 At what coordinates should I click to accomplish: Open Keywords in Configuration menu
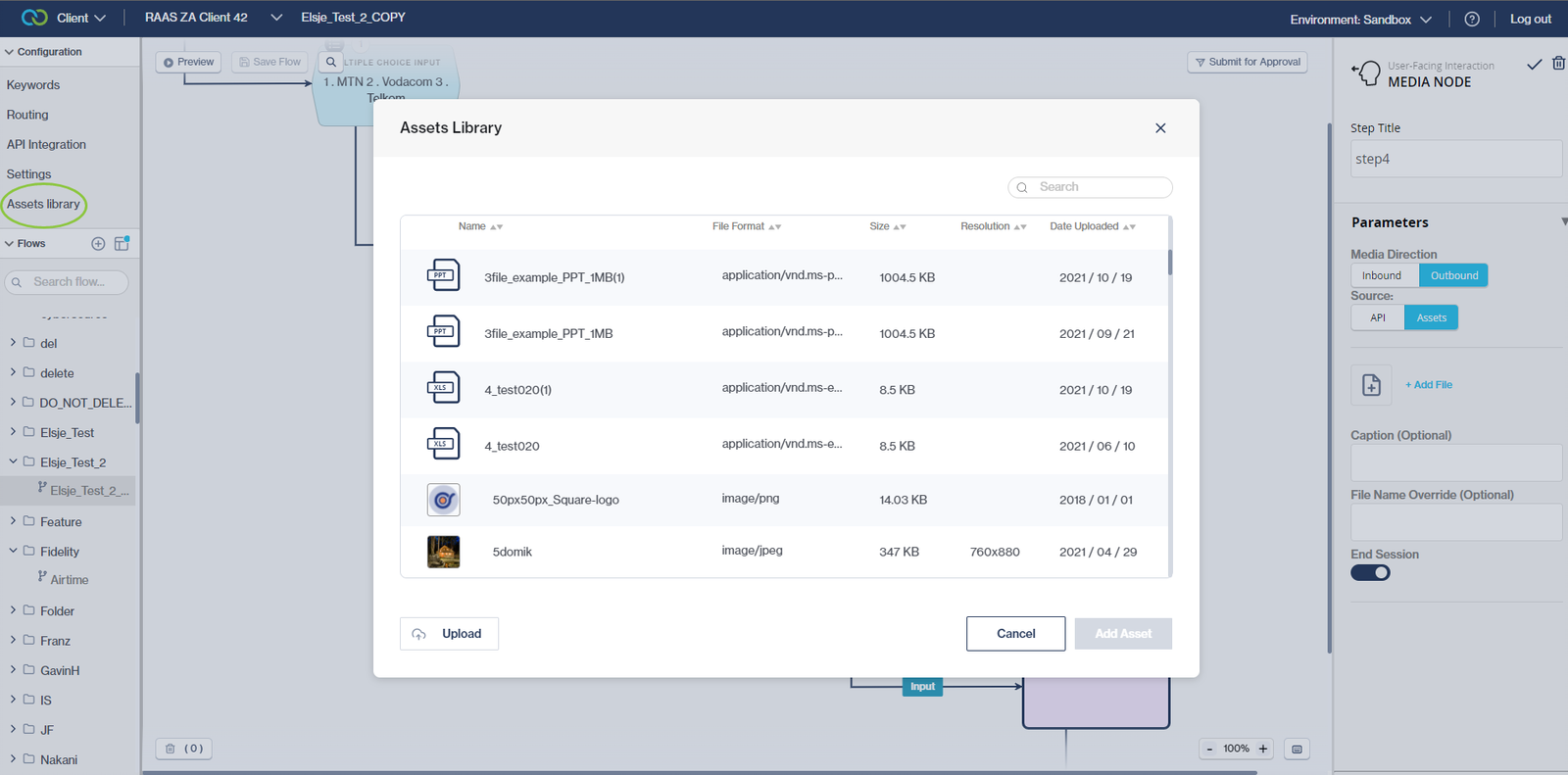(x=33, y=85)
